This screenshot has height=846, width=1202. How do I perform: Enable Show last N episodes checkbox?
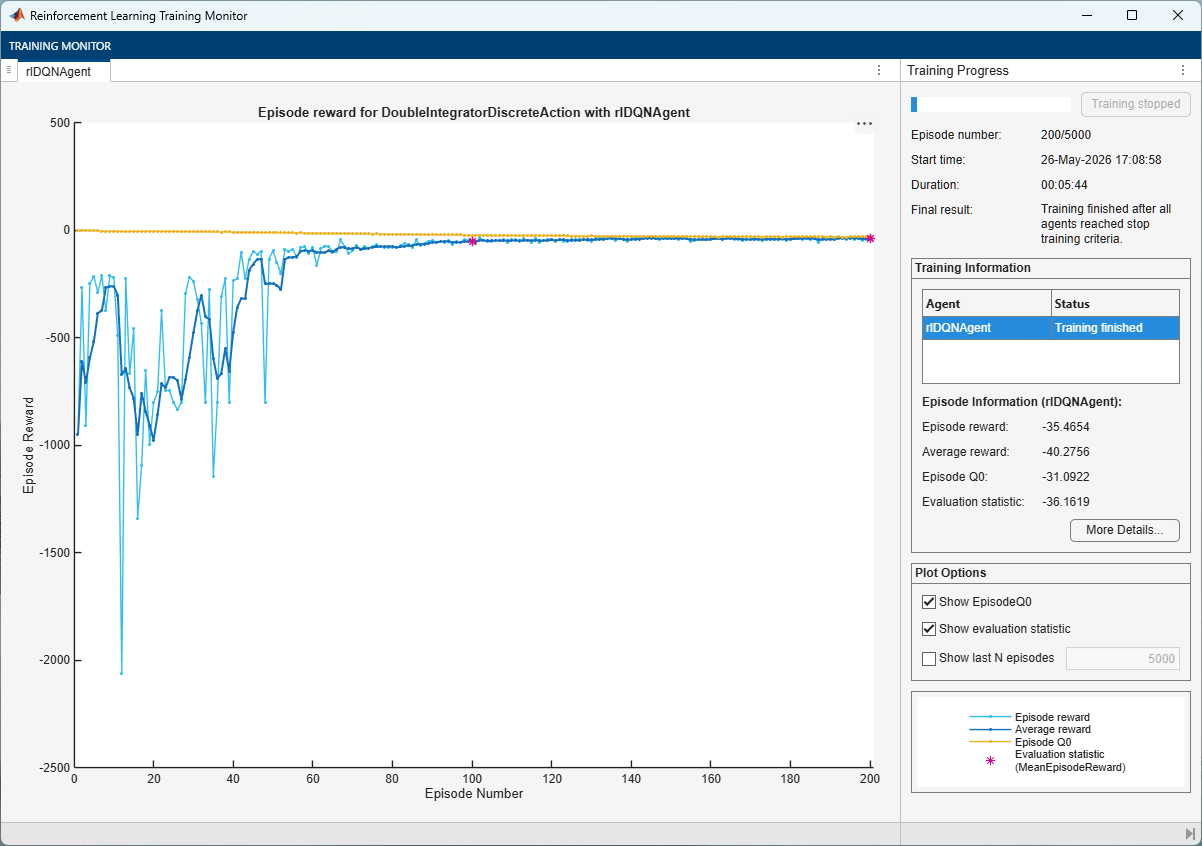click(929, 658)
